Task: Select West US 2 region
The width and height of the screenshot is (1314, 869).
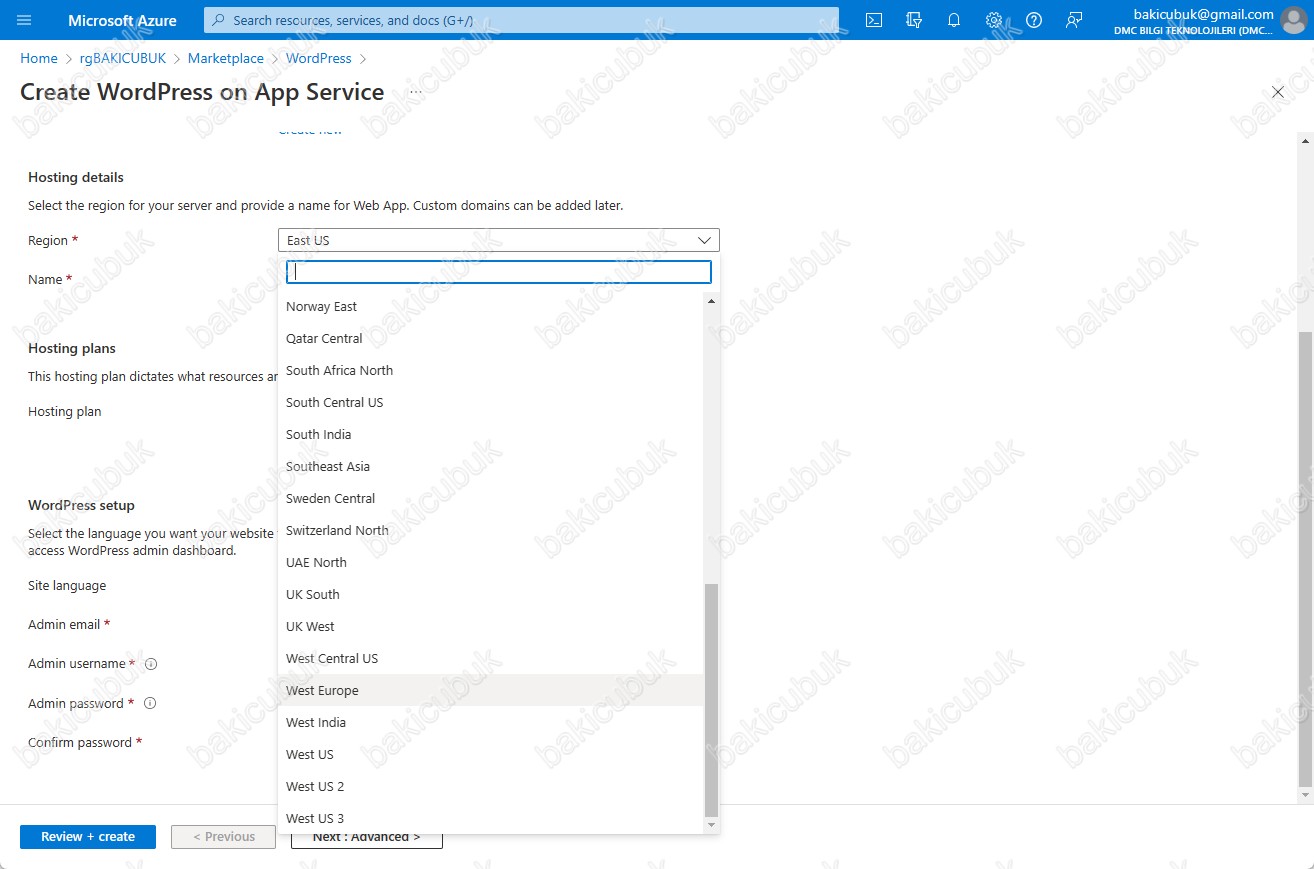Action: 491,786
